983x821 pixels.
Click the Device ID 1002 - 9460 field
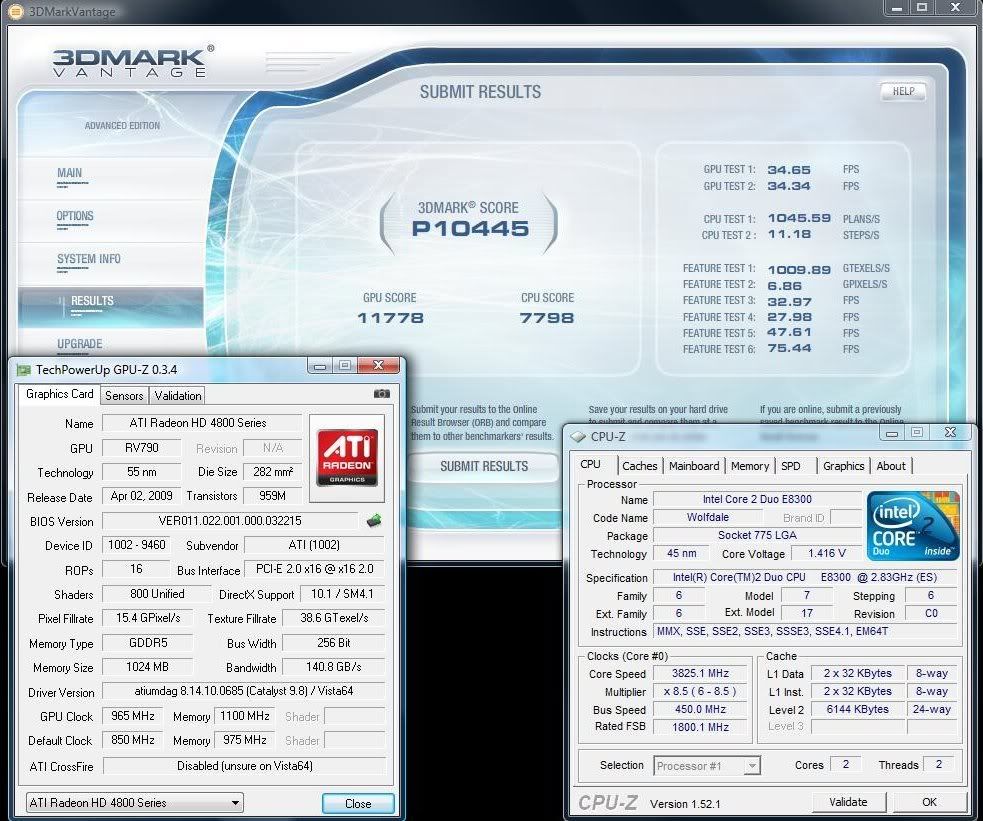(x=137, y=545)
